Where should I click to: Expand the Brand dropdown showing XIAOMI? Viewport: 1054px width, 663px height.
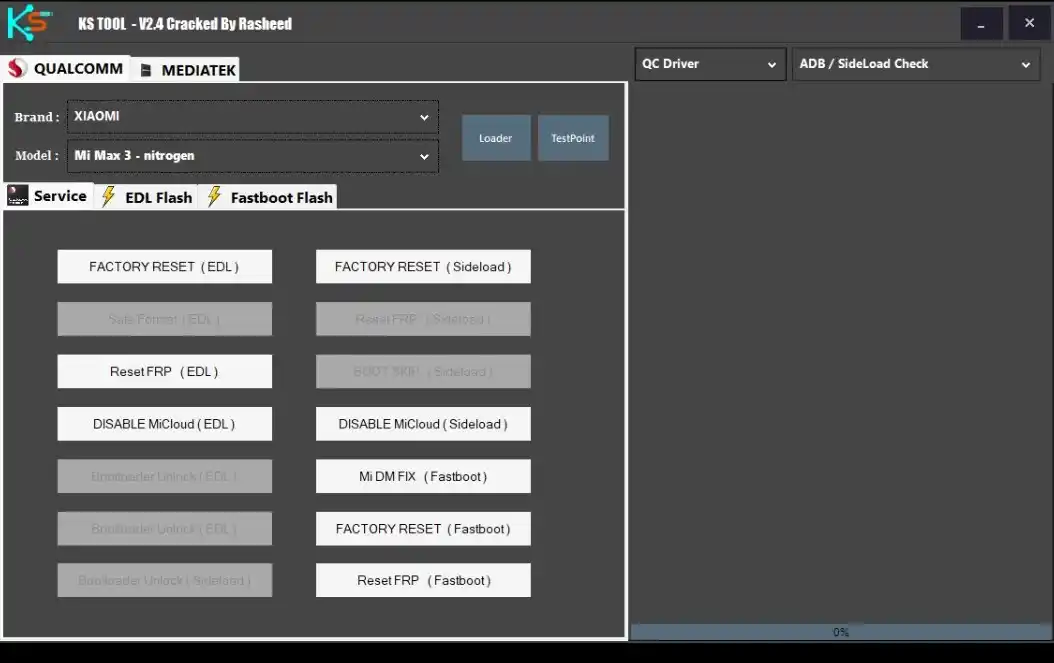253,117
